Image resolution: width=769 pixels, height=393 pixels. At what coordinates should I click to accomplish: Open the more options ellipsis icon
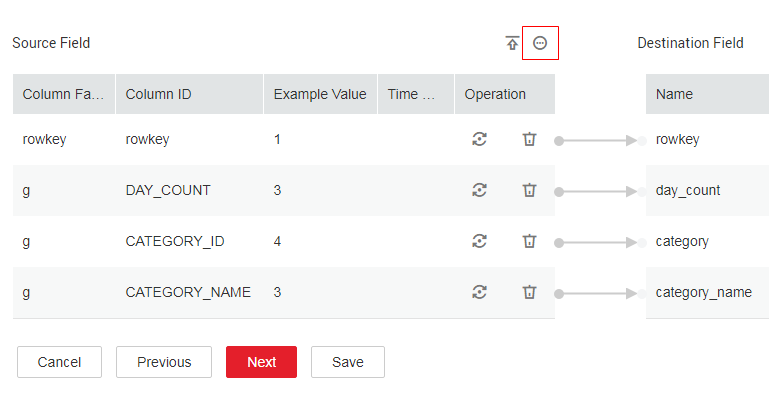(540, 43)
